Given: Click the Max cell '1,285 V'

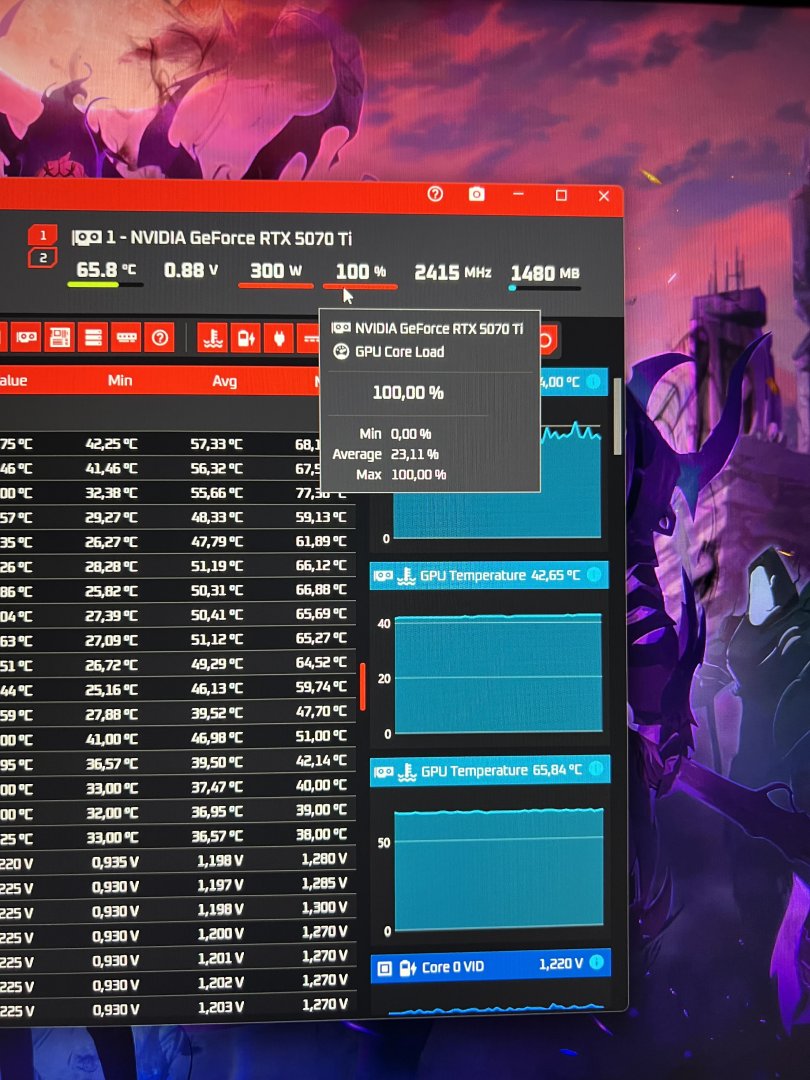Looking at the screenshot, I should (x=324, y=884).
